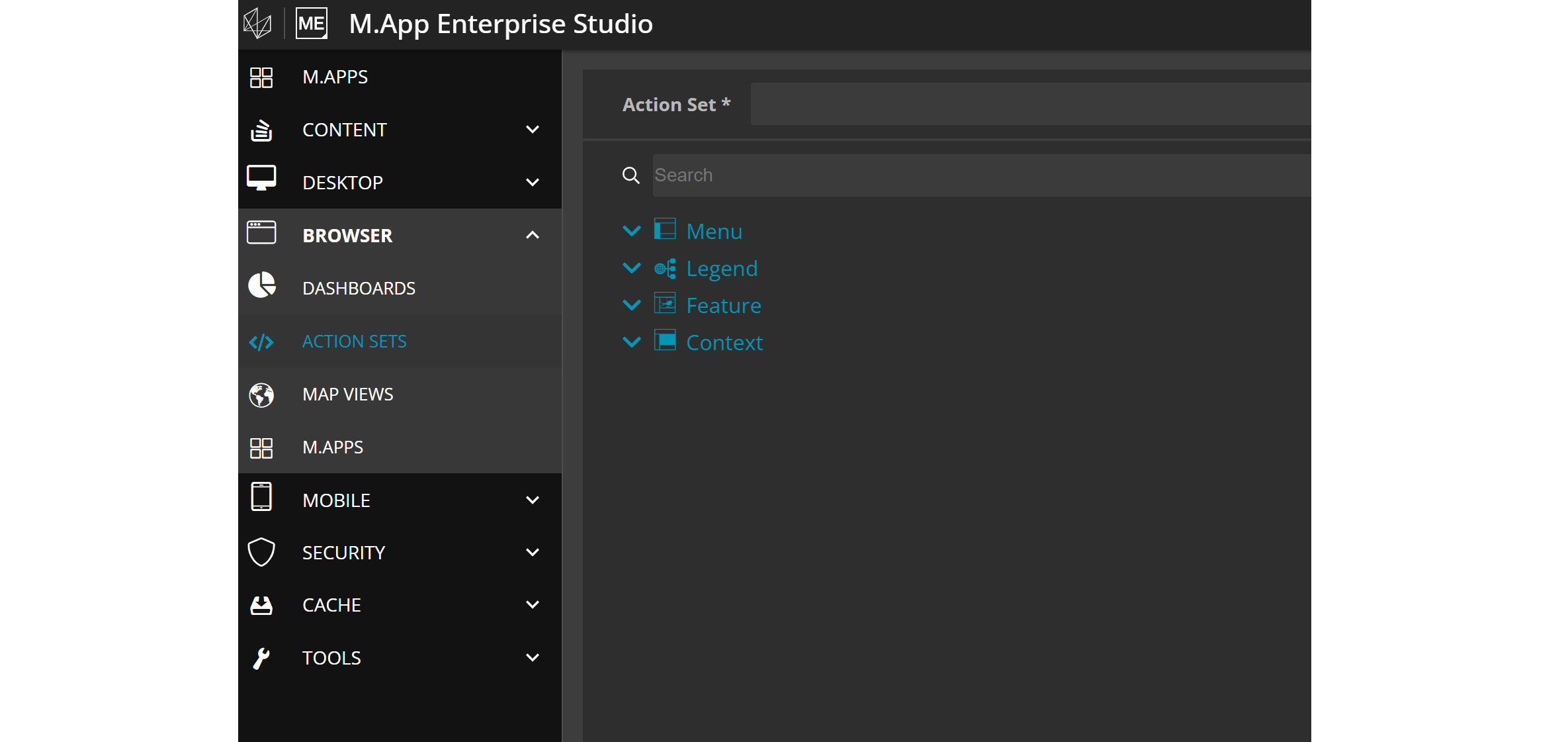Click the Cache inbox tray icon

click(x=261, y=605)
